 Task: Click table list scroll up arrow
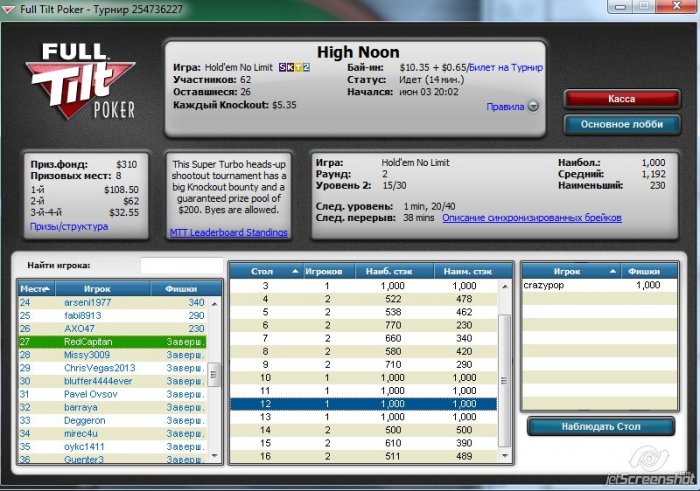505,286
